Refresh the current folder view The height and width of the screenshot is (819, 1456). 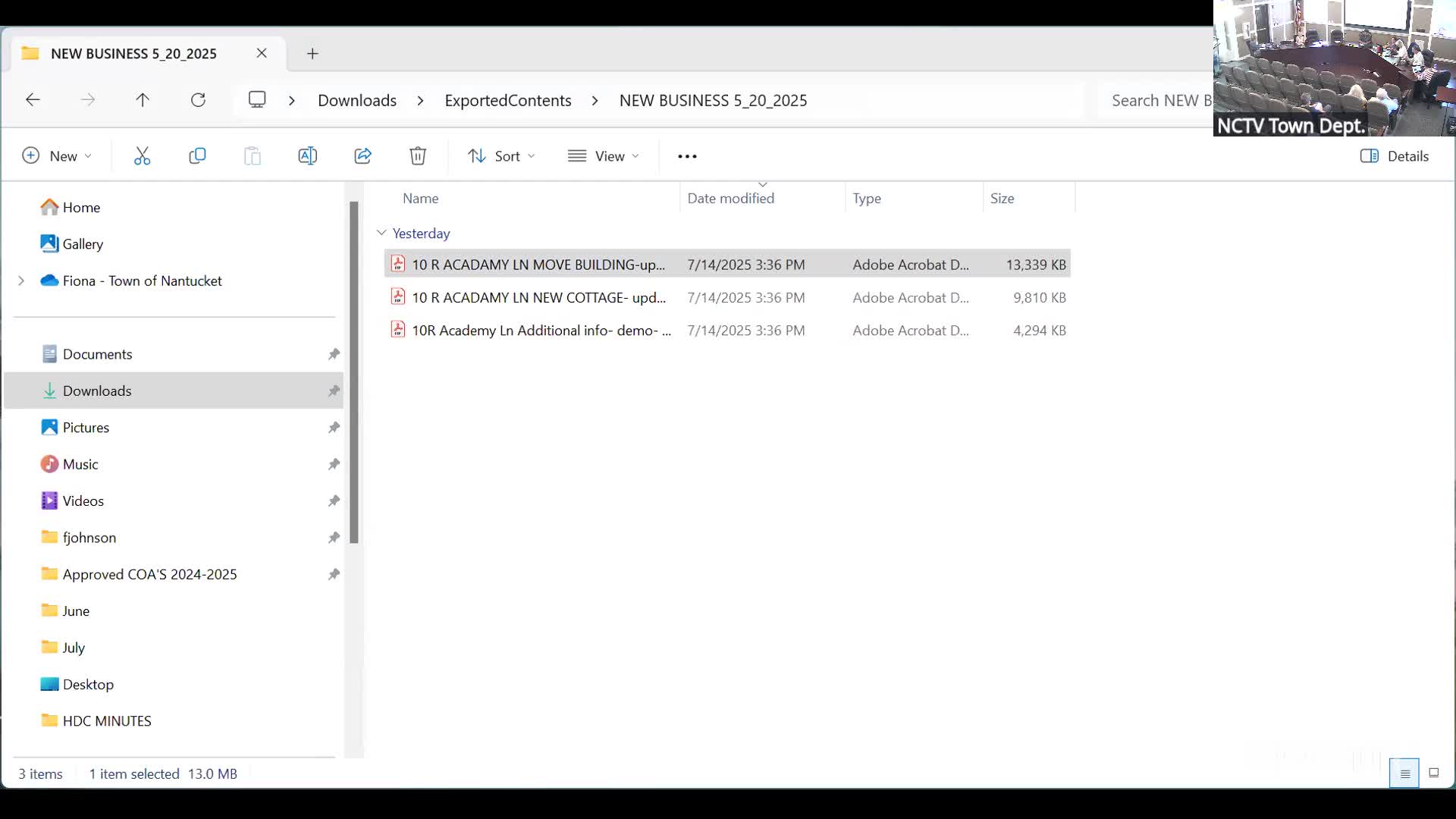198,100
